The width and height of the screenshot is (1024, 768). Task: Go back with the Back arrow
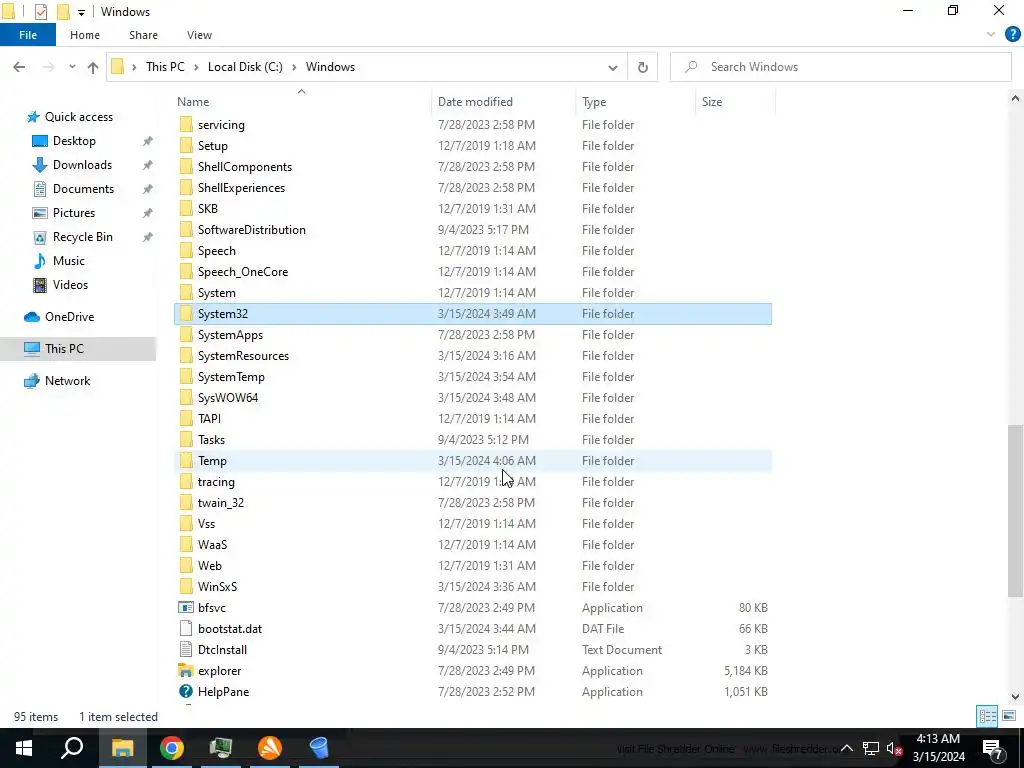[19, 67]
